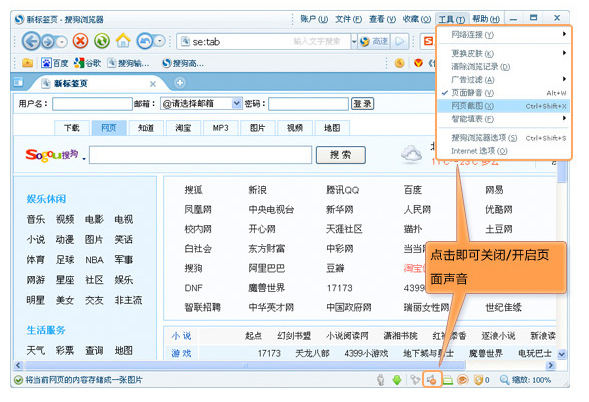Open the 文件 menu

click(349, 19)
